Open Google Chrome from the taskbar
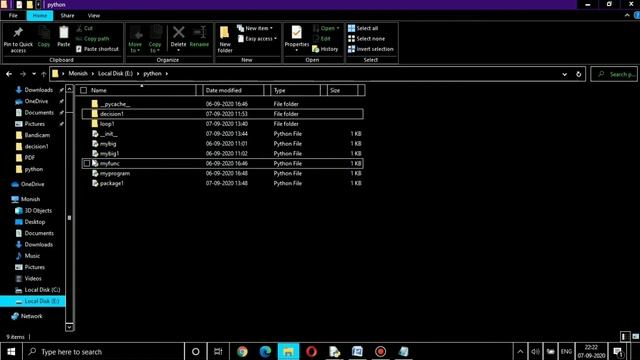 (242, 351)
